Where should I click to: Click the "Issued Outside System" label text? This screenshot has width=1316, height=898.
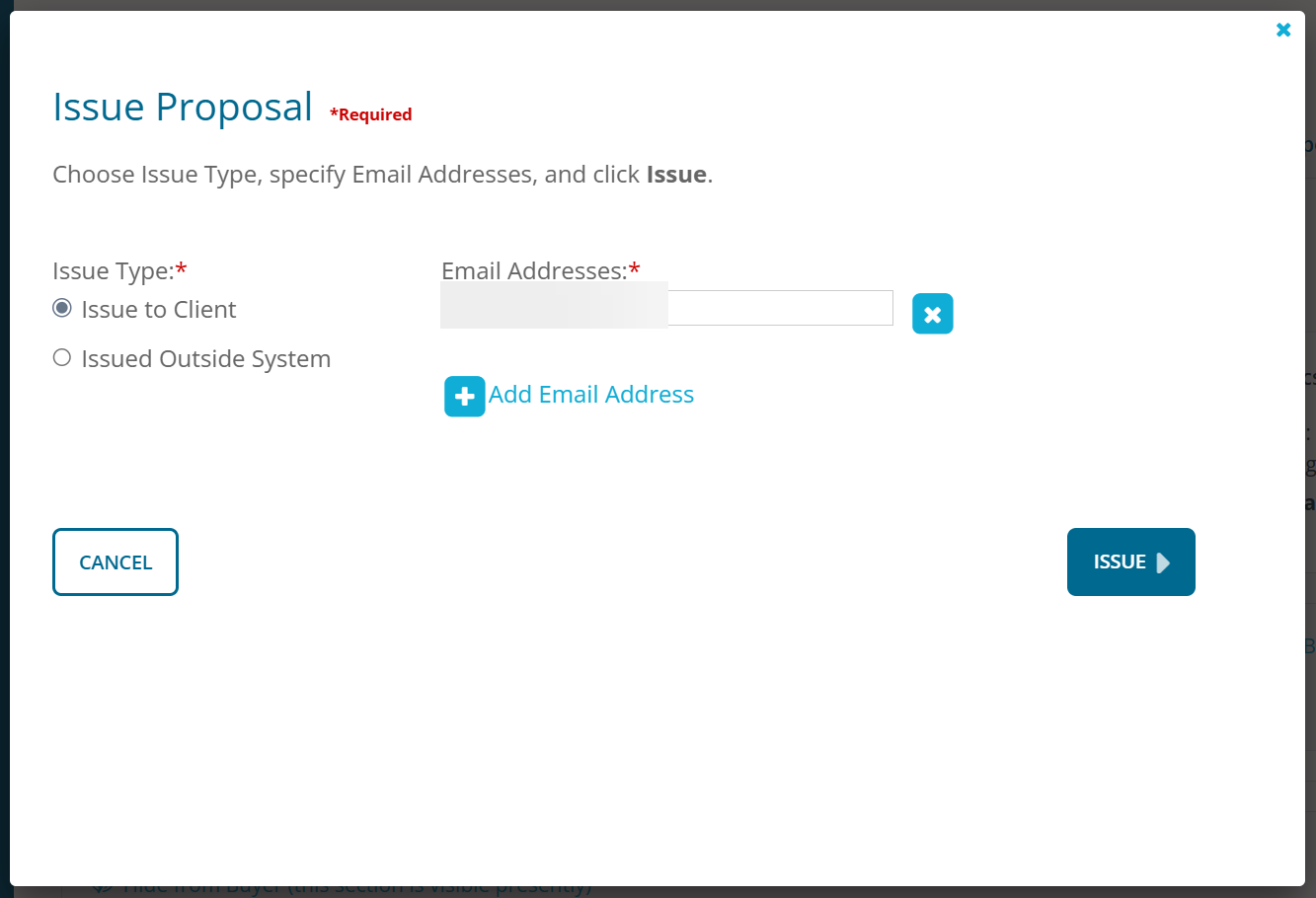tap(205, 359)
